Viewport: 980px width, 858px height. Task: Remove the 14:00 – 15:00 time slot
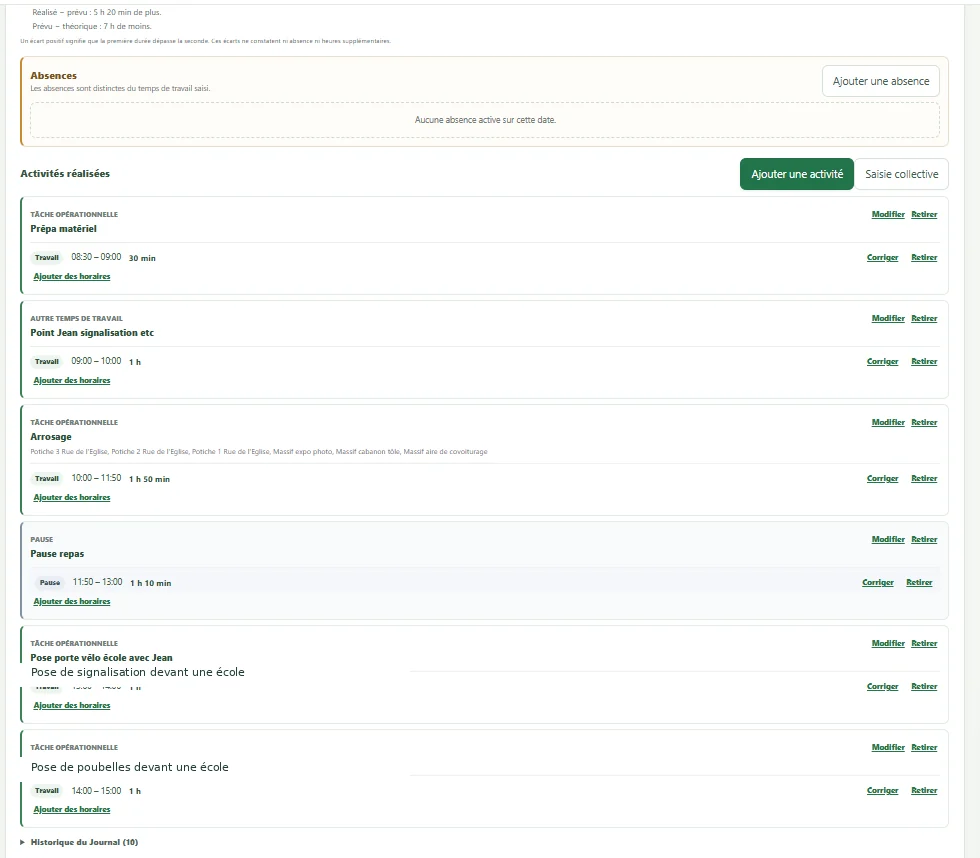pyautogui.click(x=924, y=791)
